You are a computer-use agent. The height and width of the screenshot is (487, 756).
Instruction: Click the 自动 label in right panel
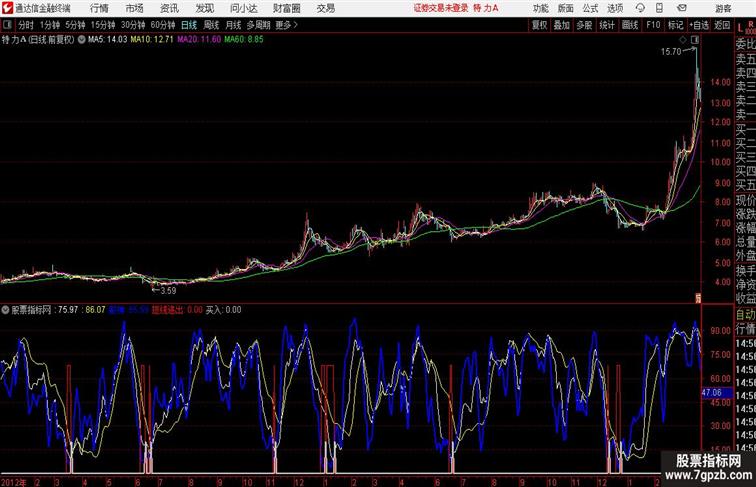(x=746, y=314)
